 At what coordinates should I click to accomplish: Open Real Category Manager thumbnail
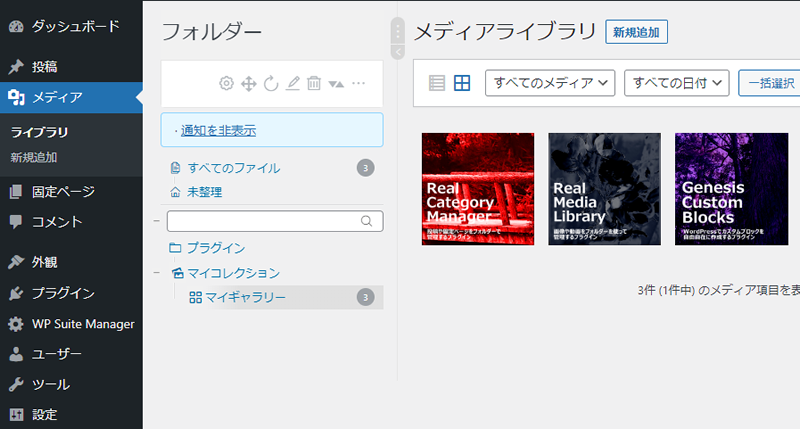tap(478, 189)
